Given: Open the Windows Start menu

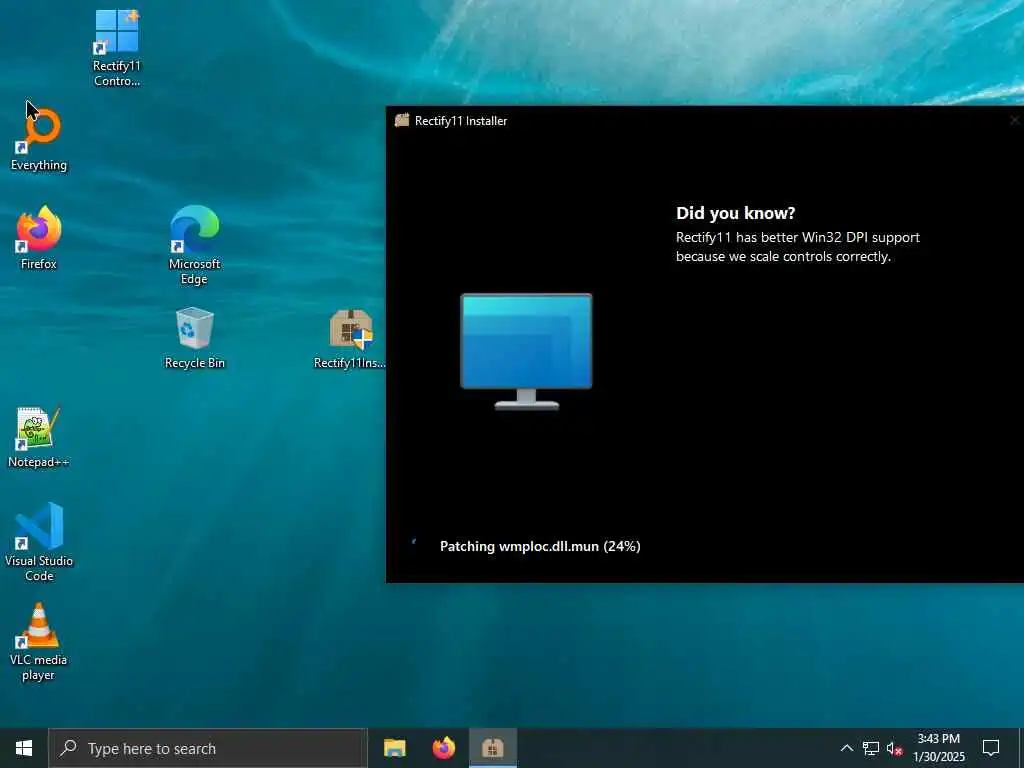Looking at the screenshot, I should (x=24, y=748).
